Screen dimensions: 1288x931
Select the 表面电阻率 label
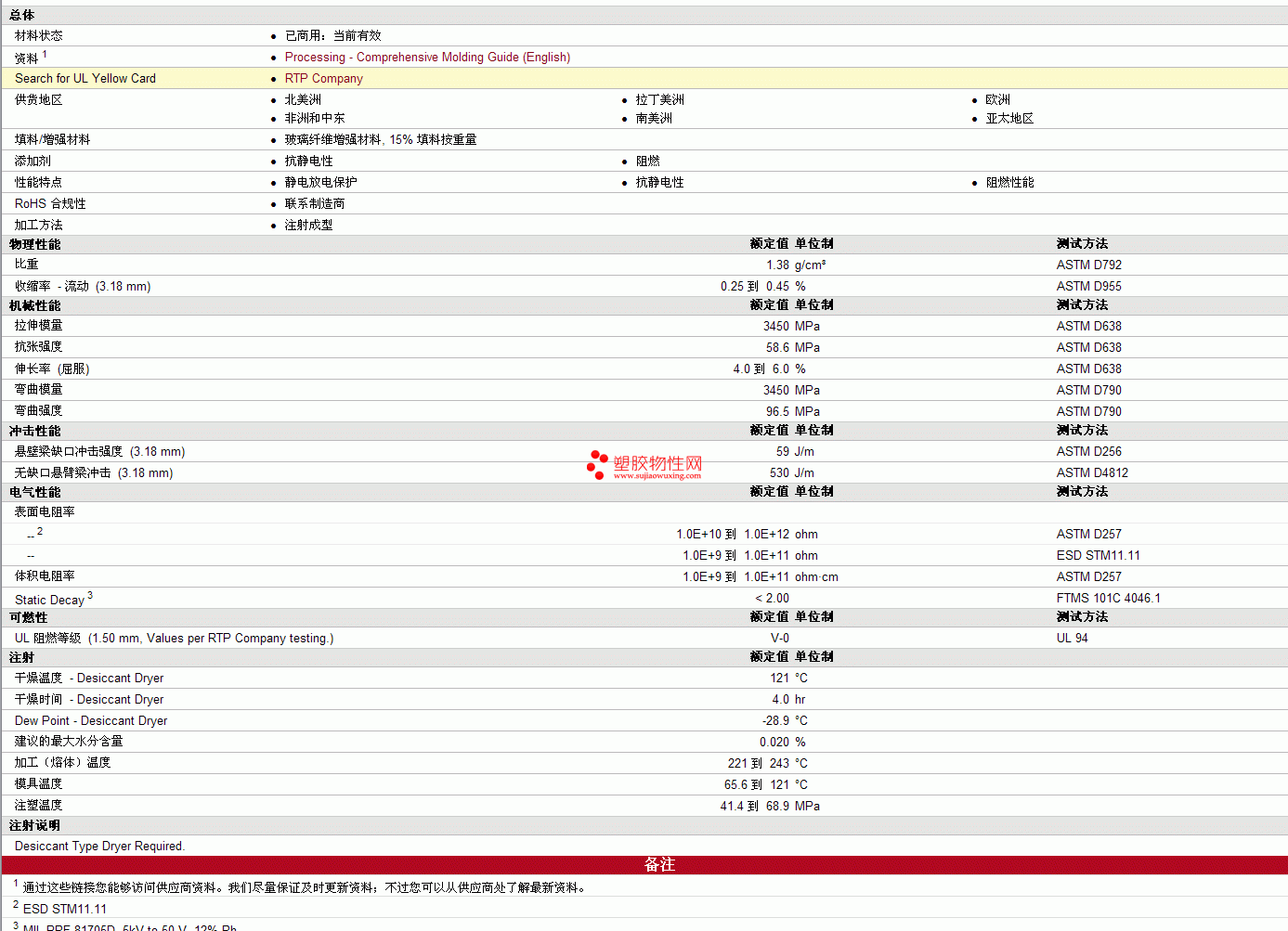tap(45, 512)
